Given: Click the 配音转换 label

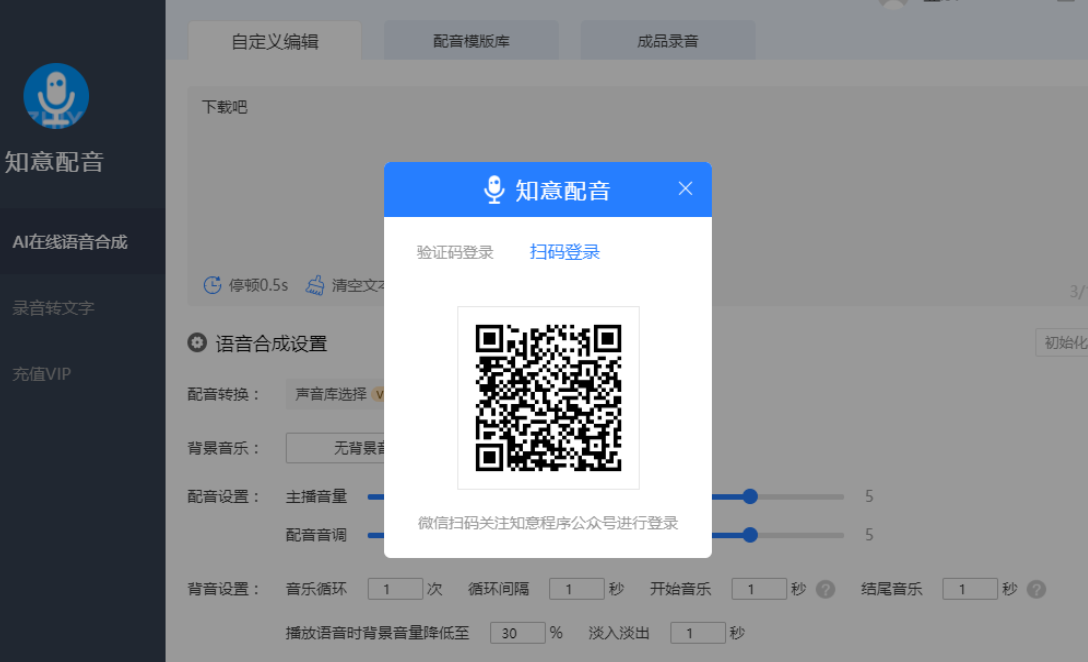Looking at the screenshot, I should (x=223, y=395).
